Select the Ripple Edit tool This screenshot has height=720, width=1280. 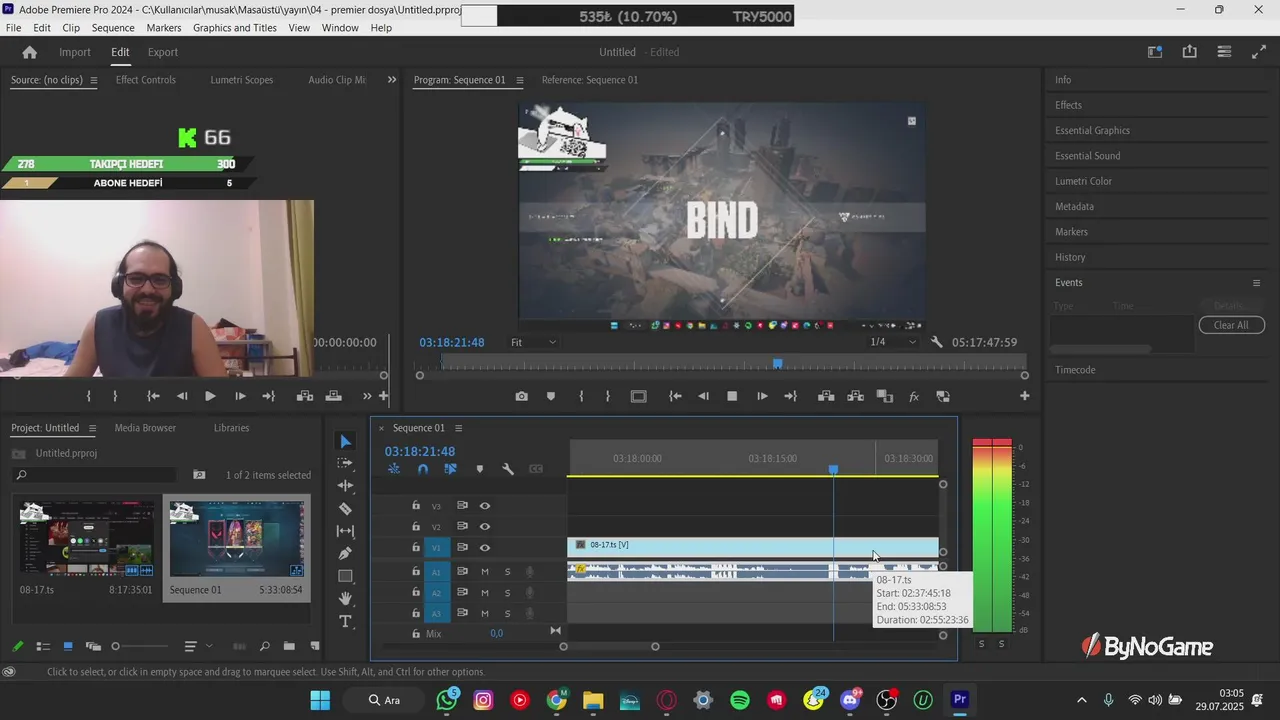345,486
